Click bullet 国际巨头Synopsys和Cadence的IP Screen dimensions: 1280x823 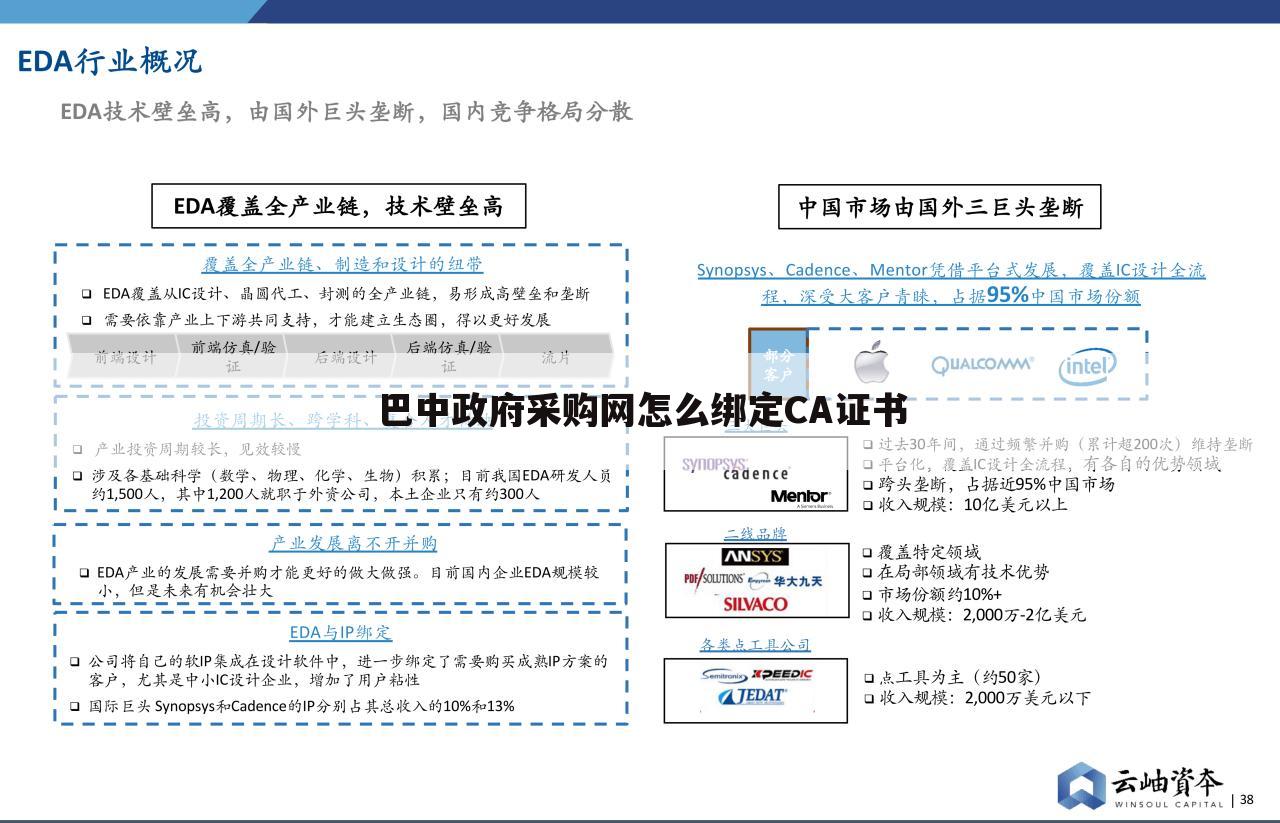click(x=292, y=706)
